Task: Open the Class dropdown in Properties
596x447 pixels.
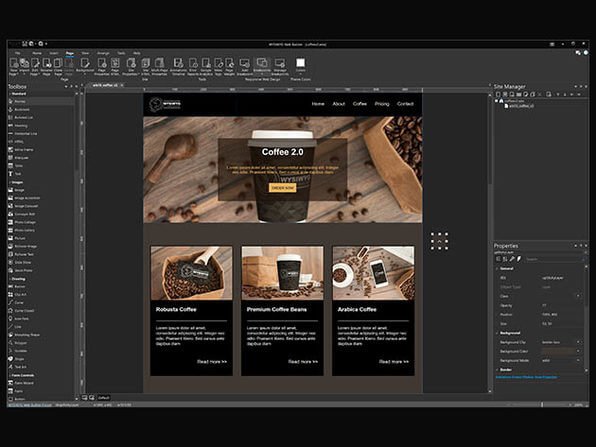Action: tap(579, 296)
